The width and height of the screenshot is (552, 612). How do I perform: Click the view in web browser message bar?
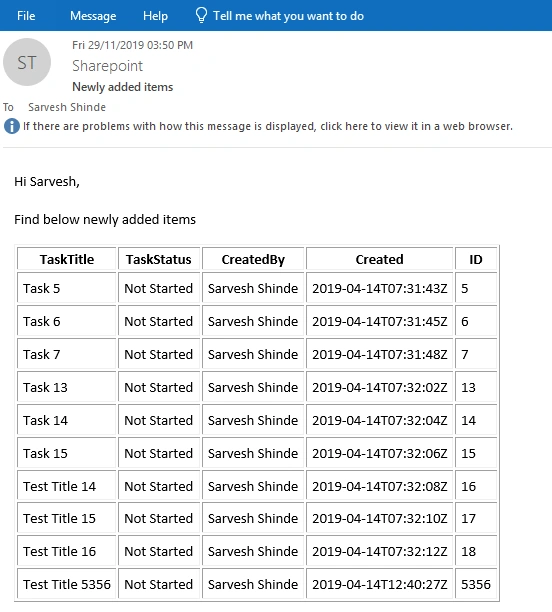[x=268, y=126]
